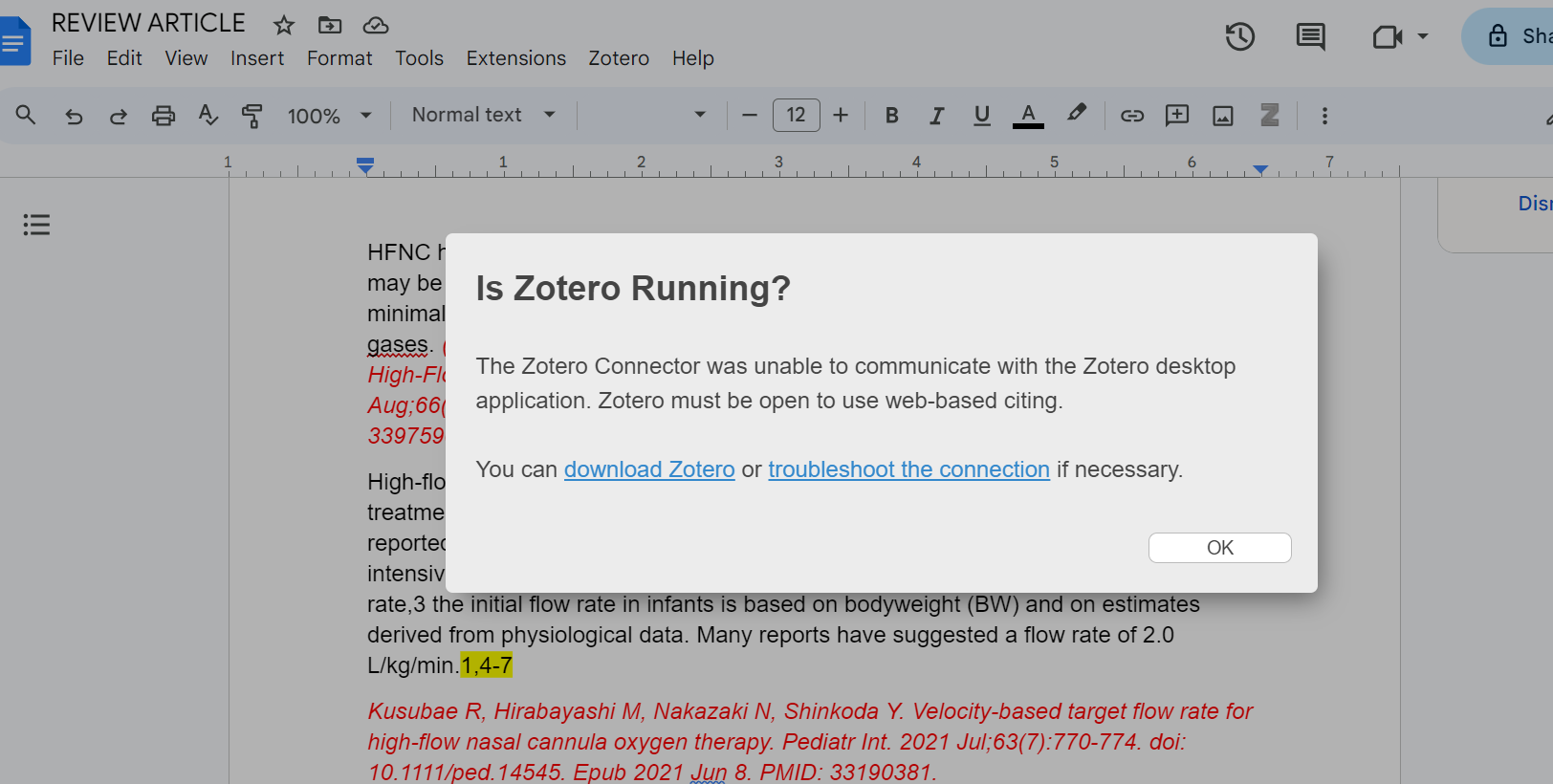Viewport: 1553px width, 784px height.
Task: Open the Format menu
Action: click(x=339, y=58)
